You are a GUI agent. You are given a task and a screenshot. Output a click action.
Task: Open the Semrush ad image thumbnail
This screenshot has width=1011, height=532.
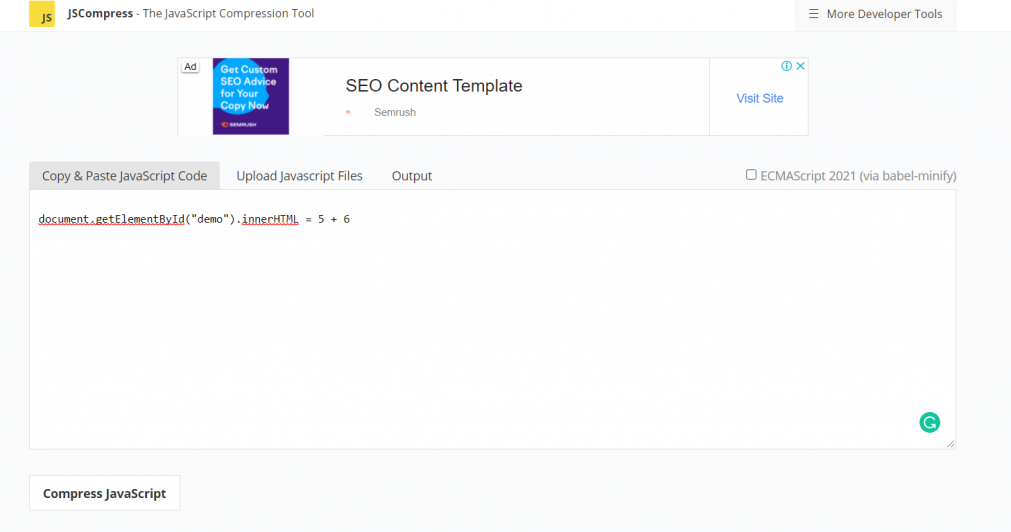tap(251, 97)
